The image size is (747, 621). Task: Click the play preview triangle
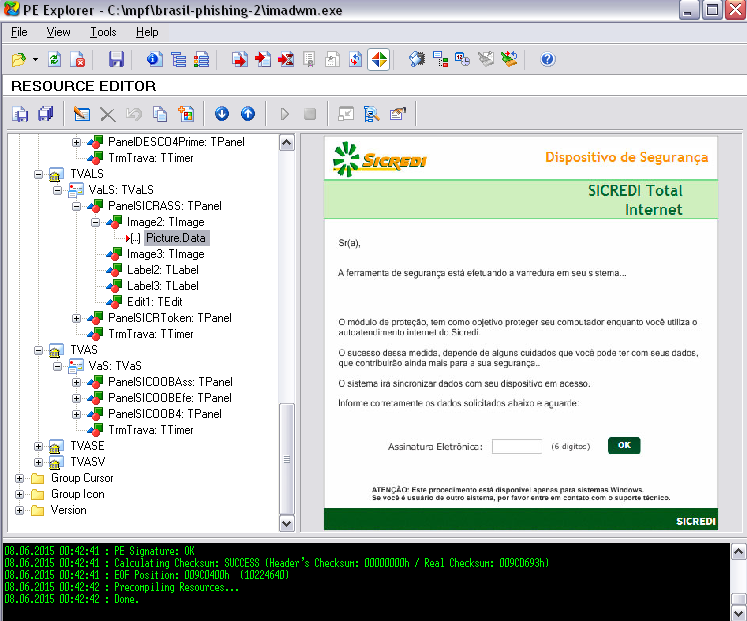pyautogui.click(x=284, y=114)
